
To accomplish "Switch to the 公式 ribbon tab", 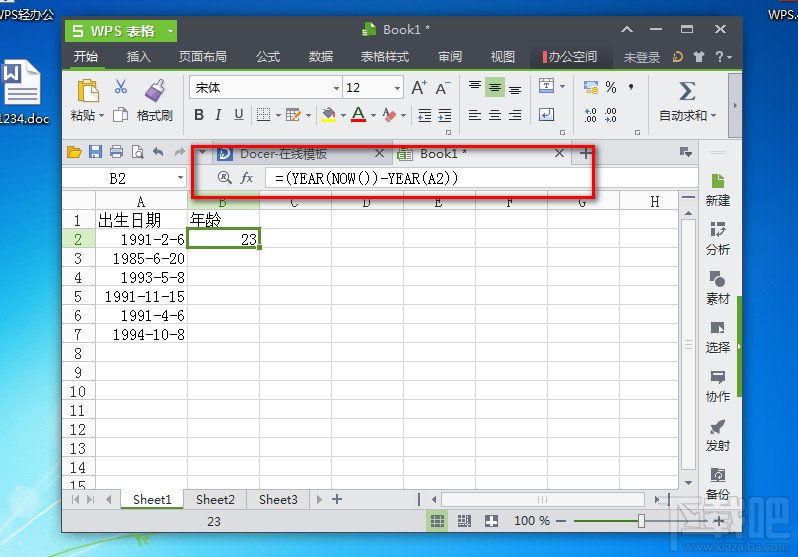I will 267,57.
